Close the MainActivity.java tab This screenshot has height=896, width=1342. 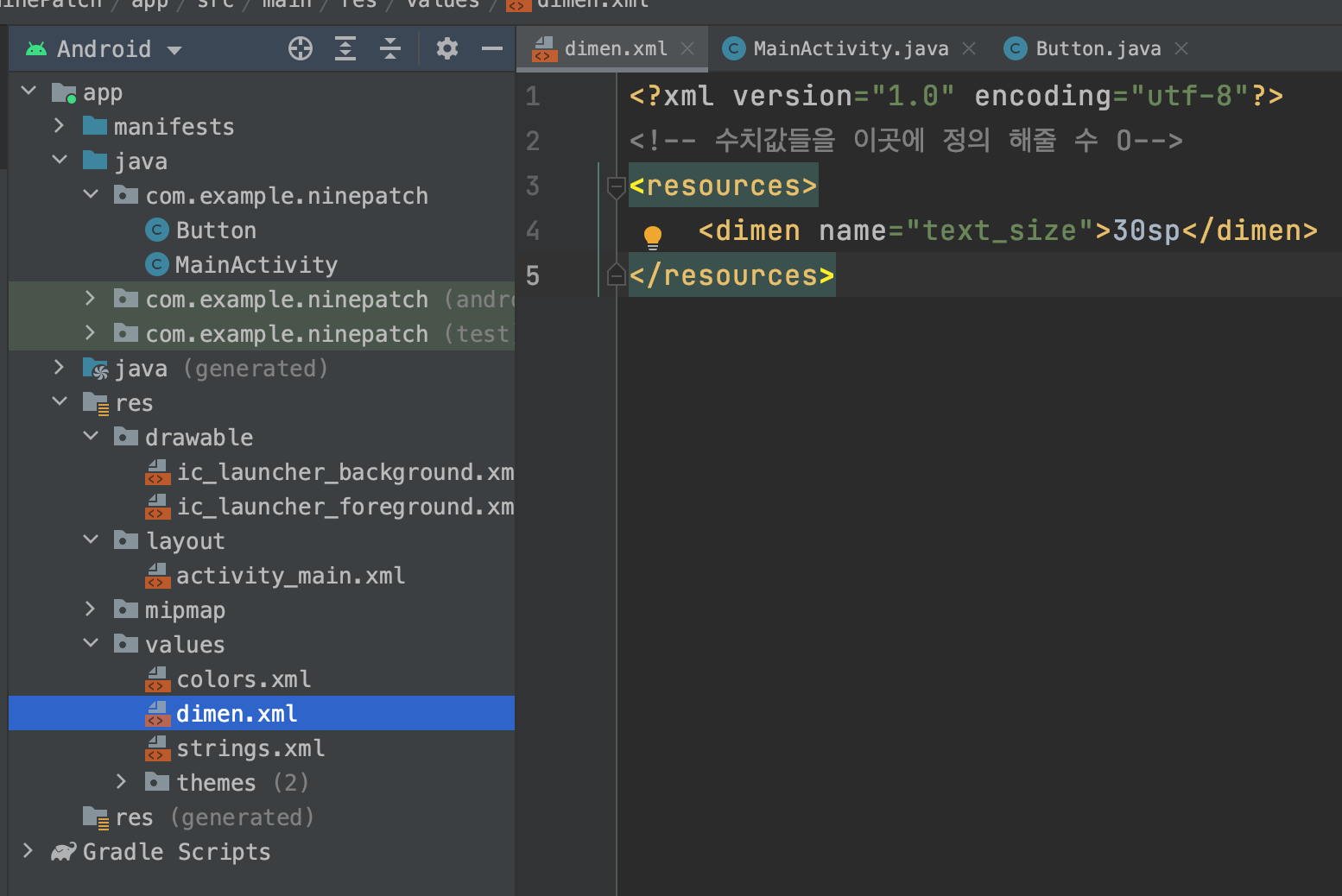click(969, 48)
